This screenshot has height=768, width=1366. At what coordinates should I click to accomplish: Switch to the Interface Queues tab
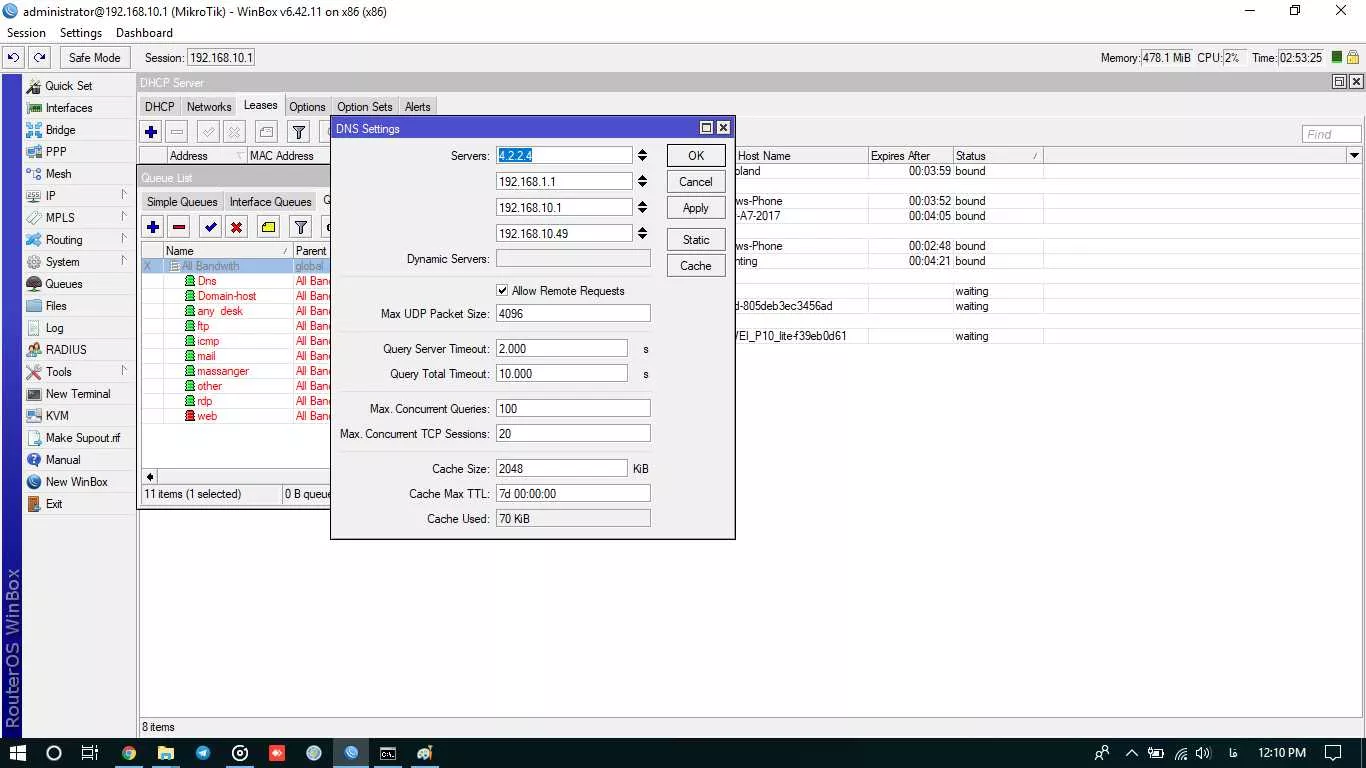click(x=270, y=202)
